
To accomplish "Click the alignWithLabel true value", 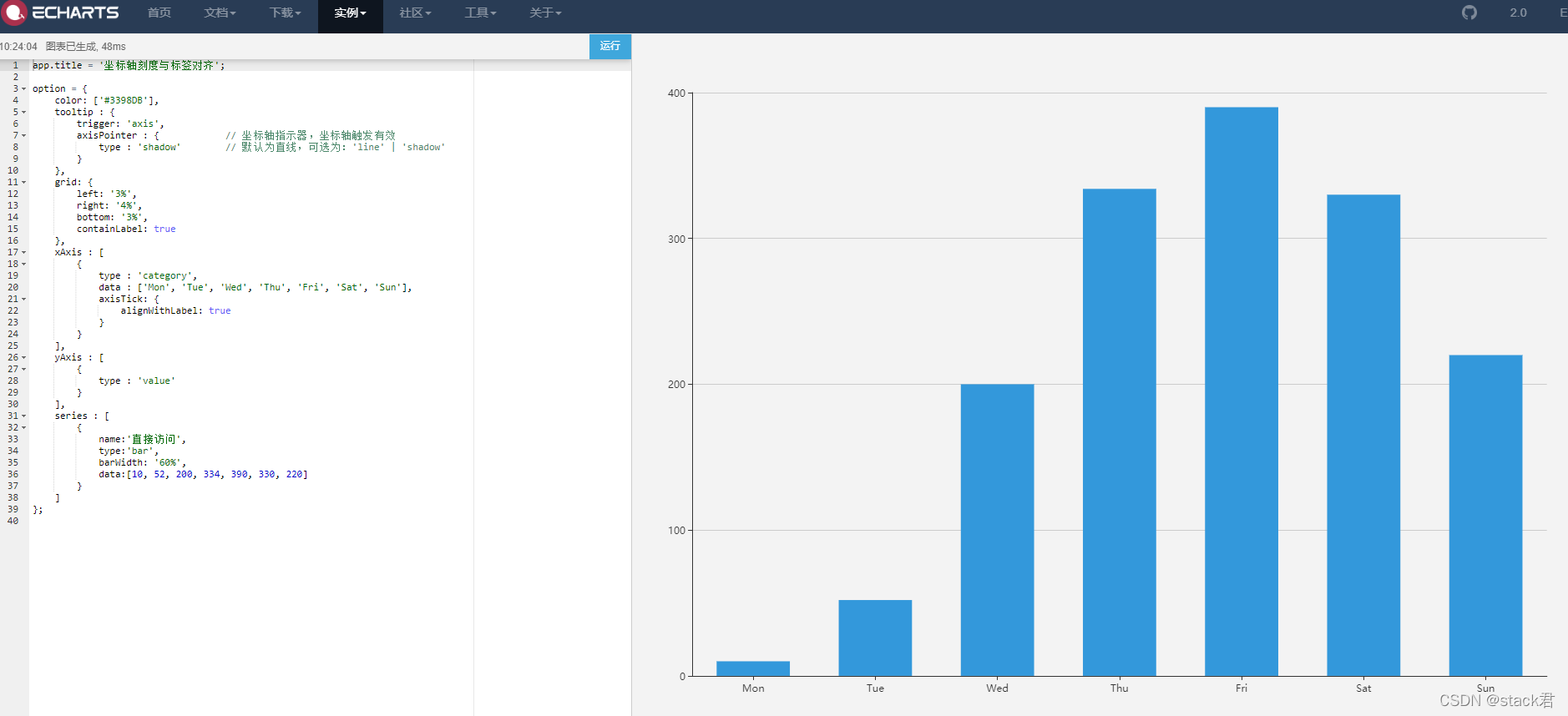I will point(220,310).
